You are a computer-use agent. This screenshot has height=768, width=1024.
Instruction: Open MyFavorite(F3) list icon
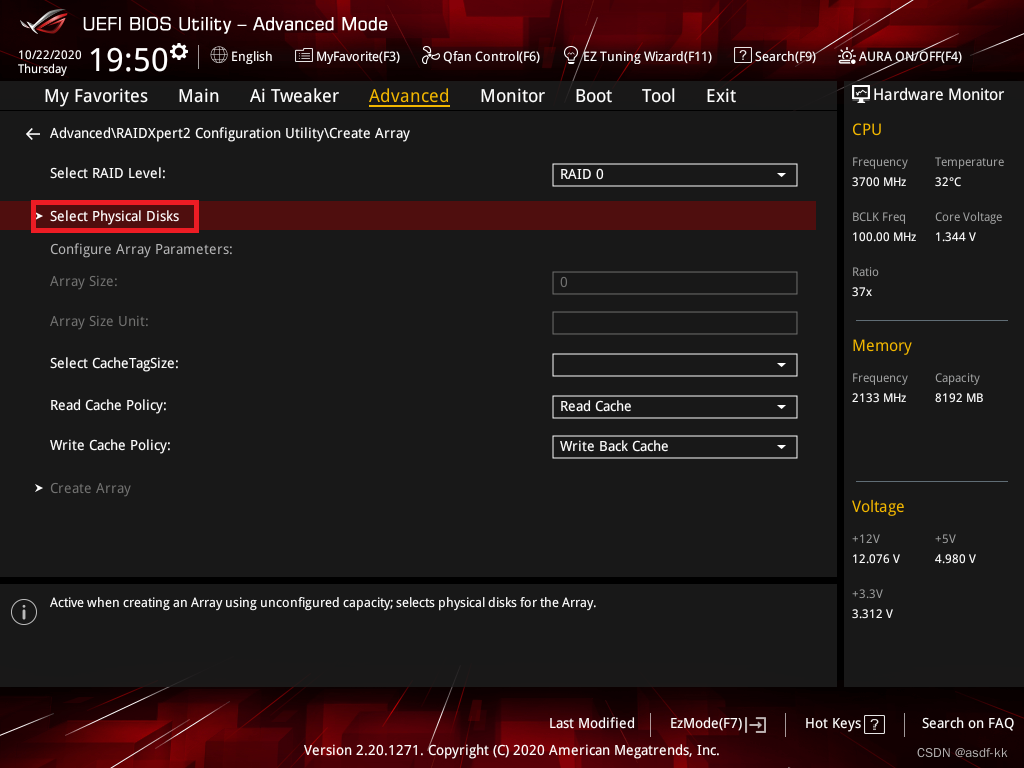coord(304,56)
